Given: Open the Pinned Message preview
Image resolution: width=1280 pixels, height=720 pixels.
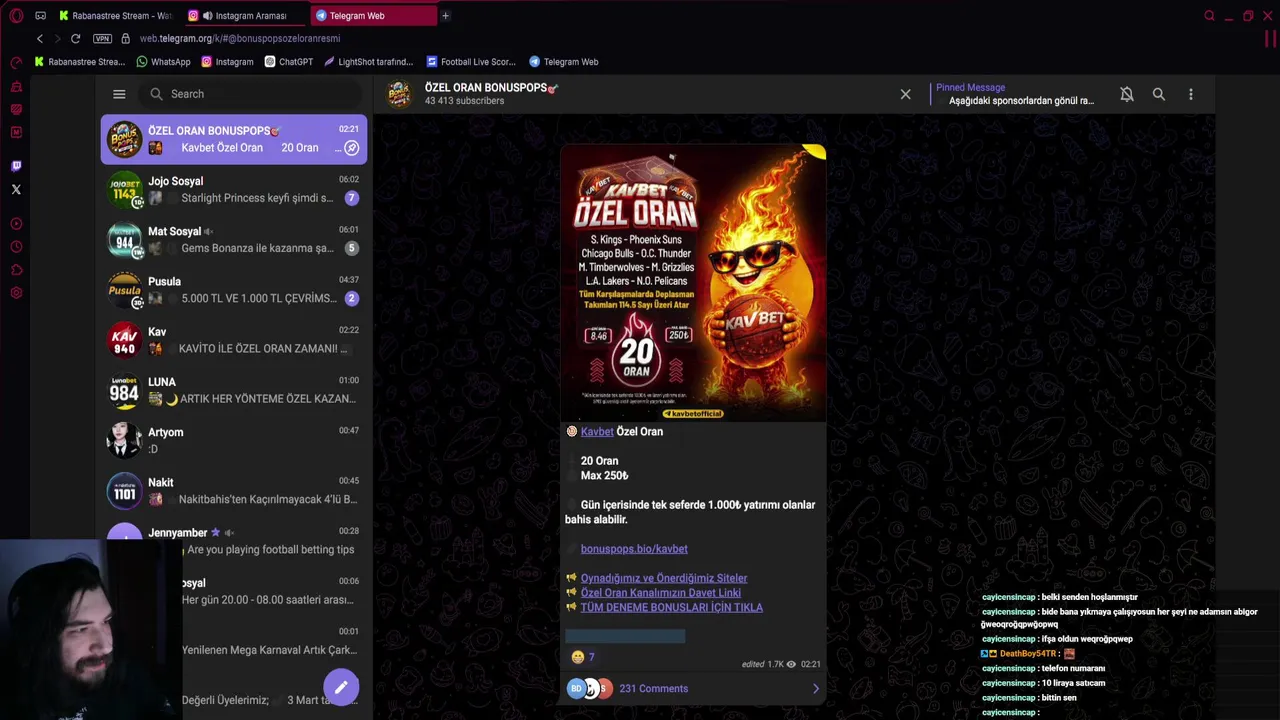Looking at the screenshot, I should tap(1015, 94).
